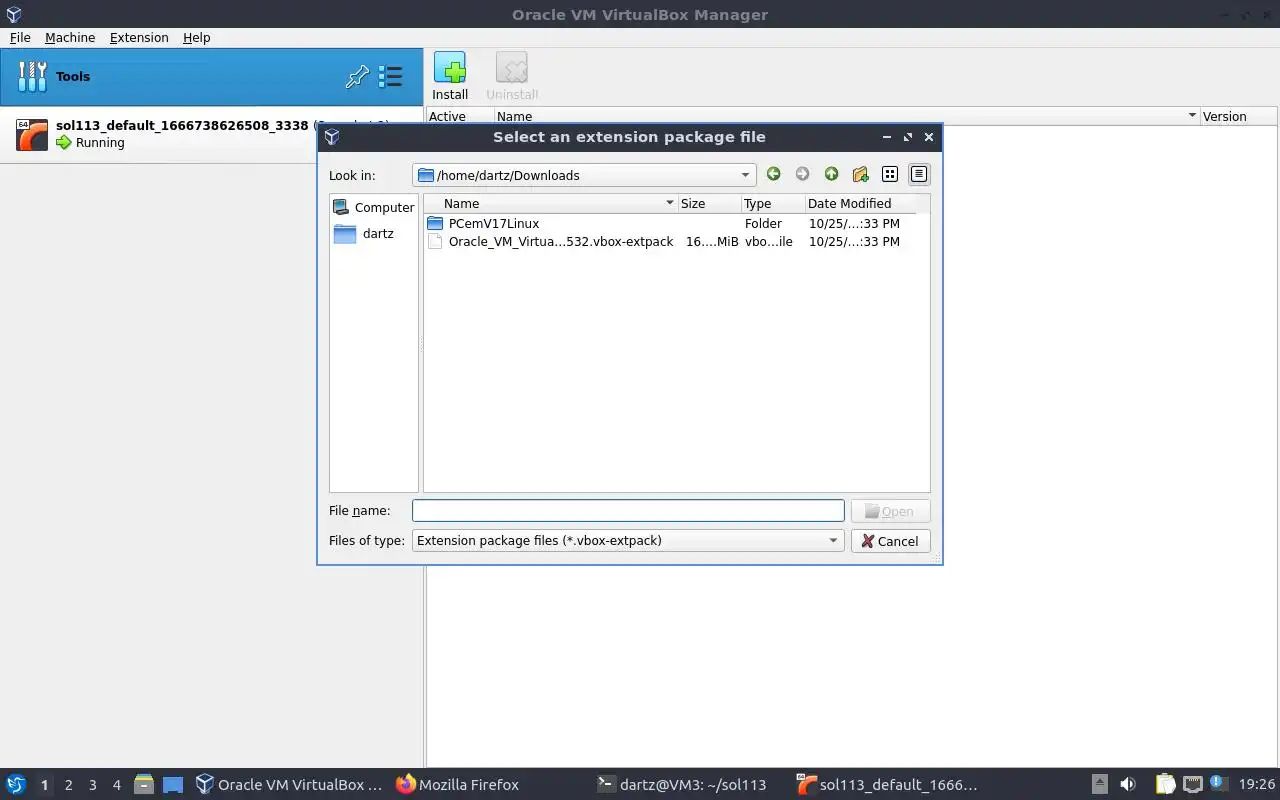Switch to Mozilla Firefox in taskbar
1280x800 pixels.
pos(457,784)
